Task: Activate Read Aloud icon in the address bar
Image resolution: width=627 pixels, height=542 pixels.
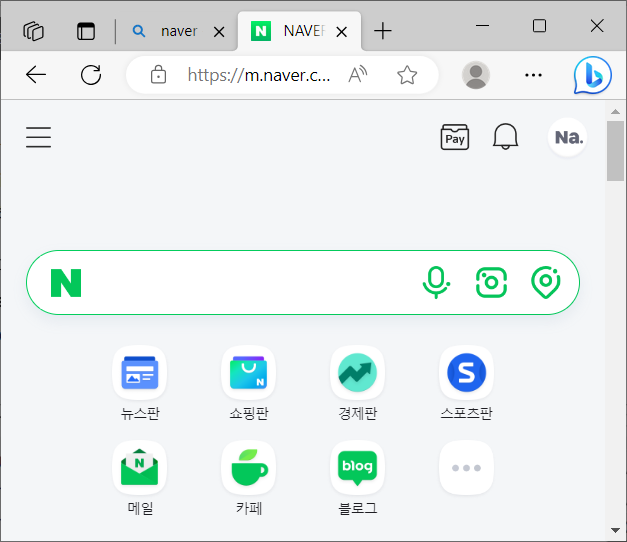Action: pos(358,75)
